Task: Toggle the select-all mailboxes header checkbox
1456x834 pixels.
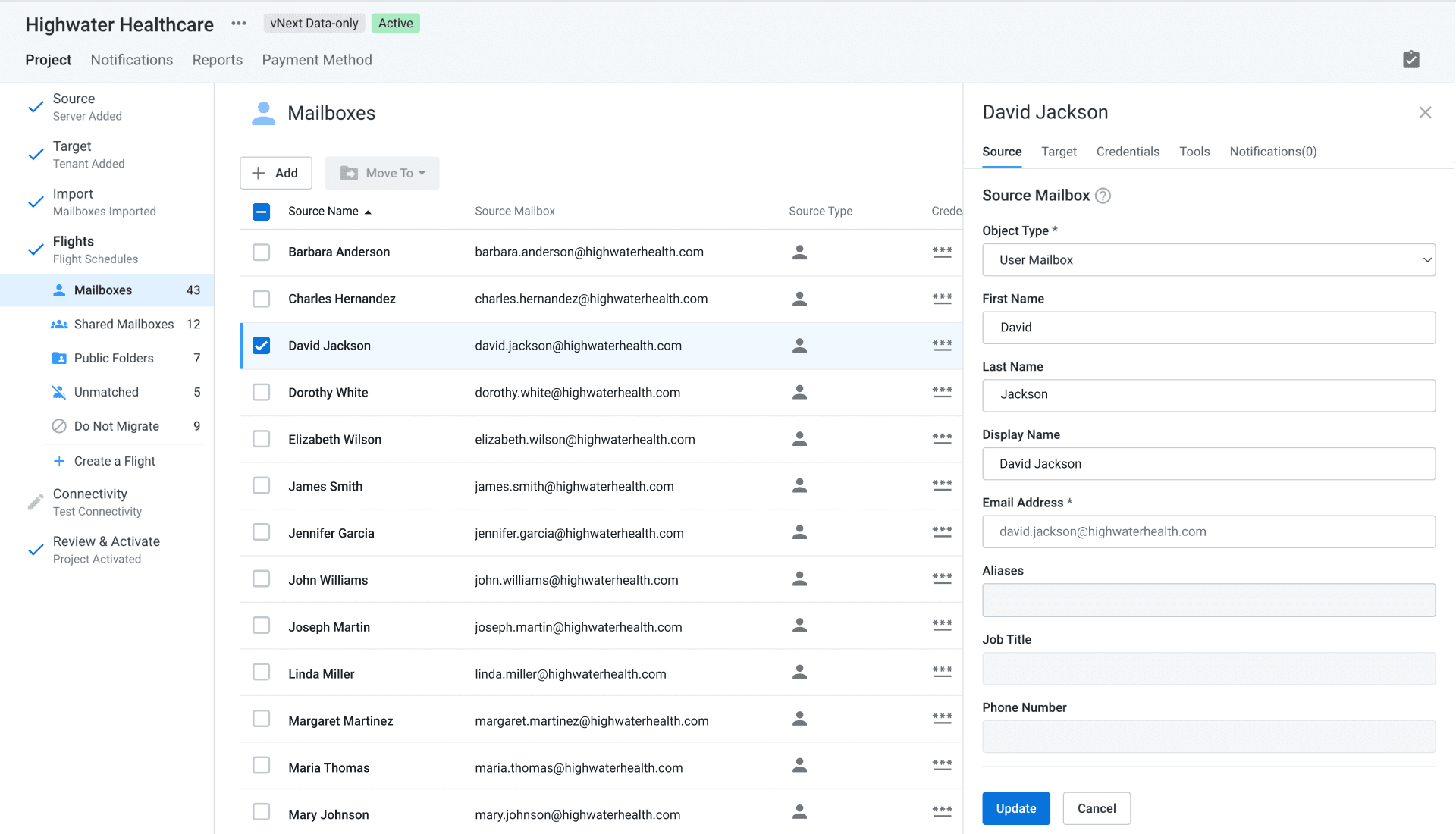Action: [261, 212]
